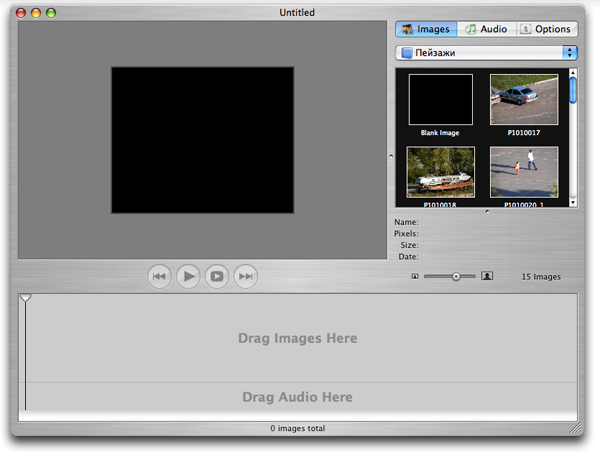The width and height of the screenshot is (600, 452).
Task: Adjust the thumbnail size slider knob
Action: pyautogui.click(x=457, y=276)
